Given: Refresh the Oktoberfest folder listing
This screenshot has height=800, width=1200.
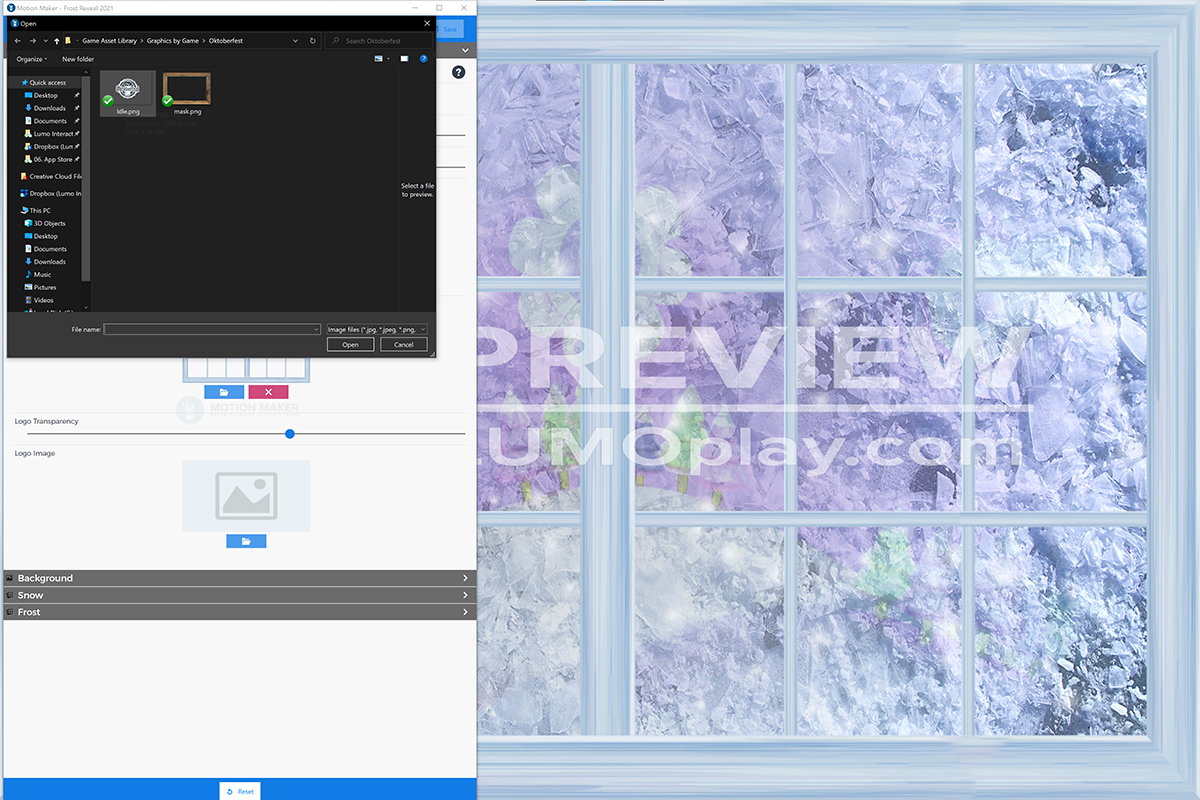Looking at the screenshot, I should pos(313,41).
